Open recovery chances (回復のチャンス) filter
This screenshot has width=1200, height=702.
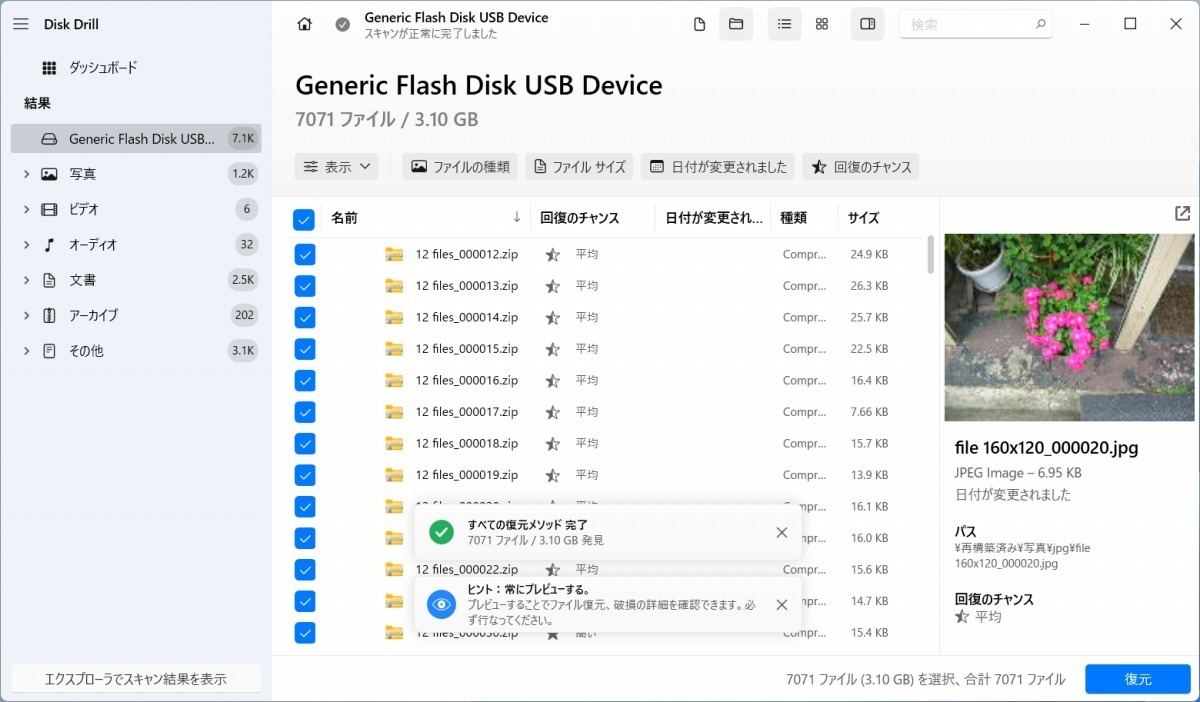861,167
